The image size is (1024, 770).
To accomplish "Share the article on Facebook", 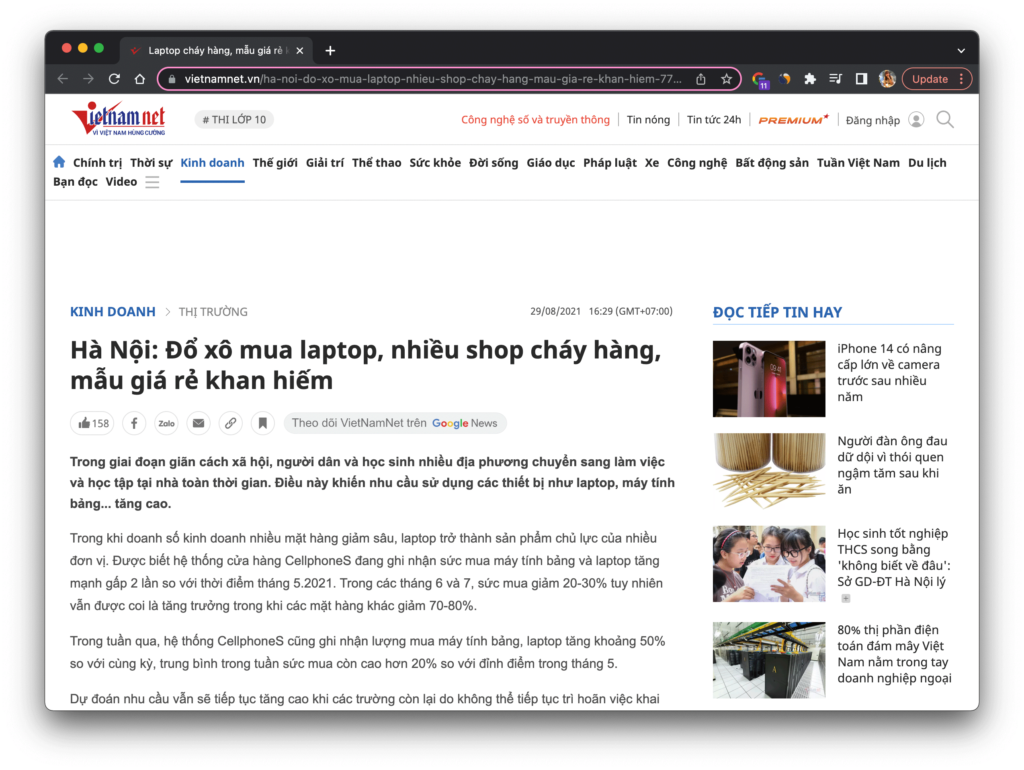I will tap(134, 423).
